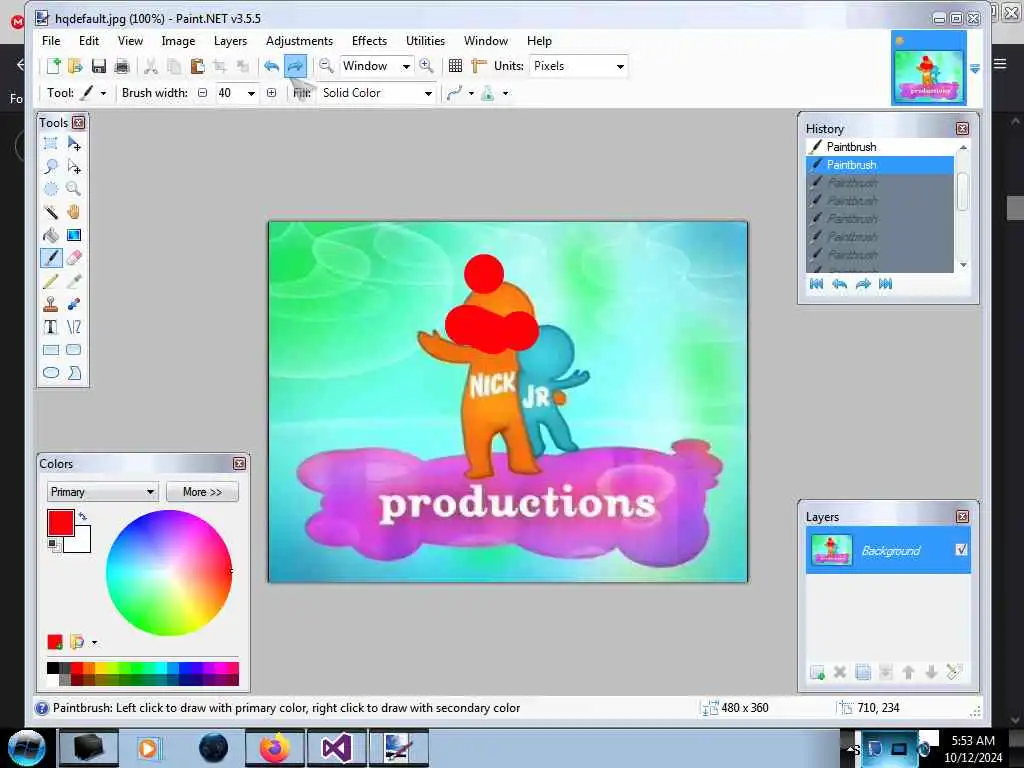Select the Line/Curve tool
1024x768 pixels.
coord(74,327)
